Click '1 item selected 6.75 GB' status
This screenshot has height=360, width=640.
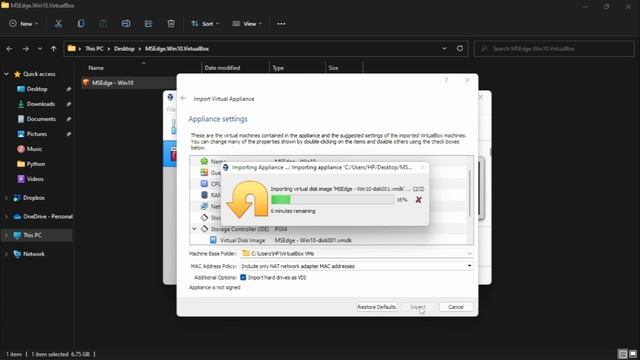coord(60,354)
